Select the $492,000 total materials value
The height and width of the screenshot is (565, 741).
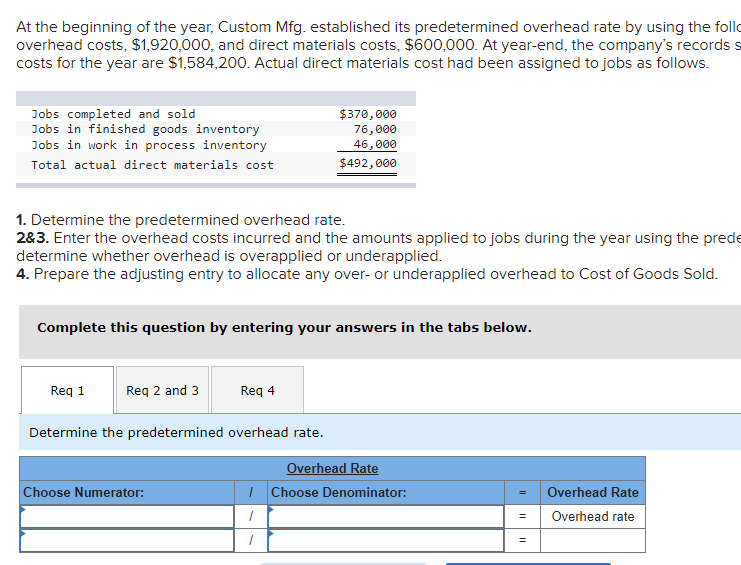[368, 163]
